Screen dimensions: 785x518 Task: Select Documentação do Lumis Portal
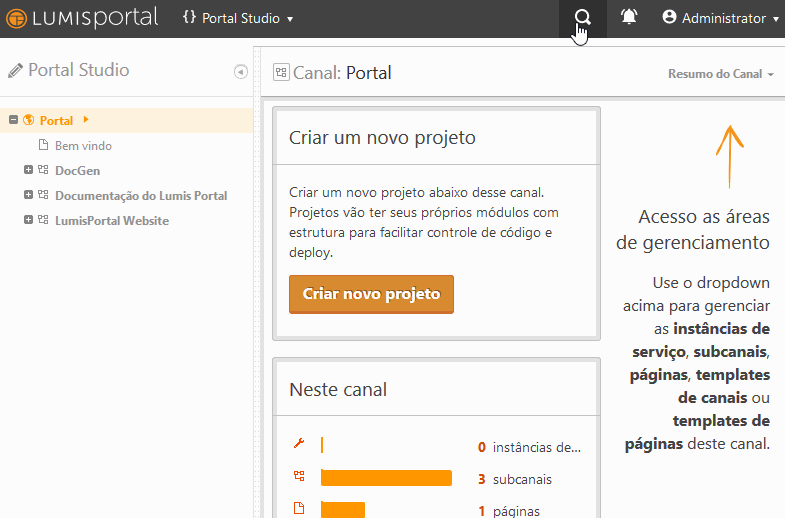click(x=141, y=196)
